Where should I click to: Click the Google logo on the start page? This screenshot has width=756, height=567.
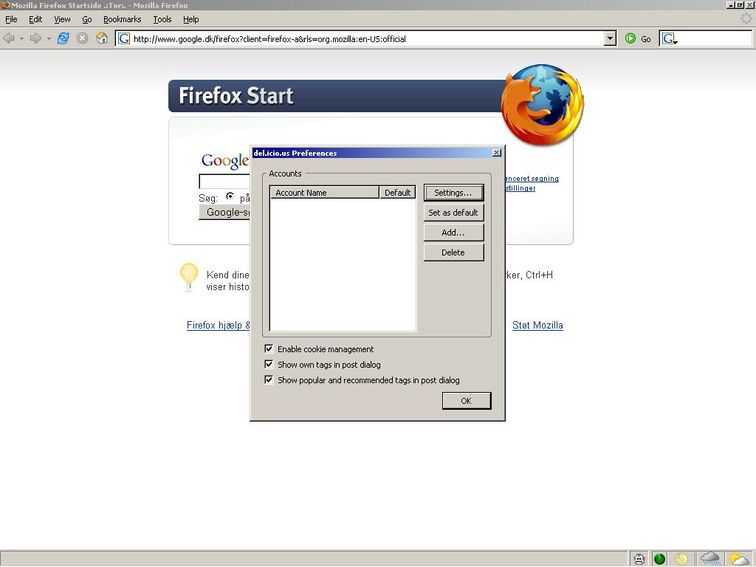click(x=225, y=161)
